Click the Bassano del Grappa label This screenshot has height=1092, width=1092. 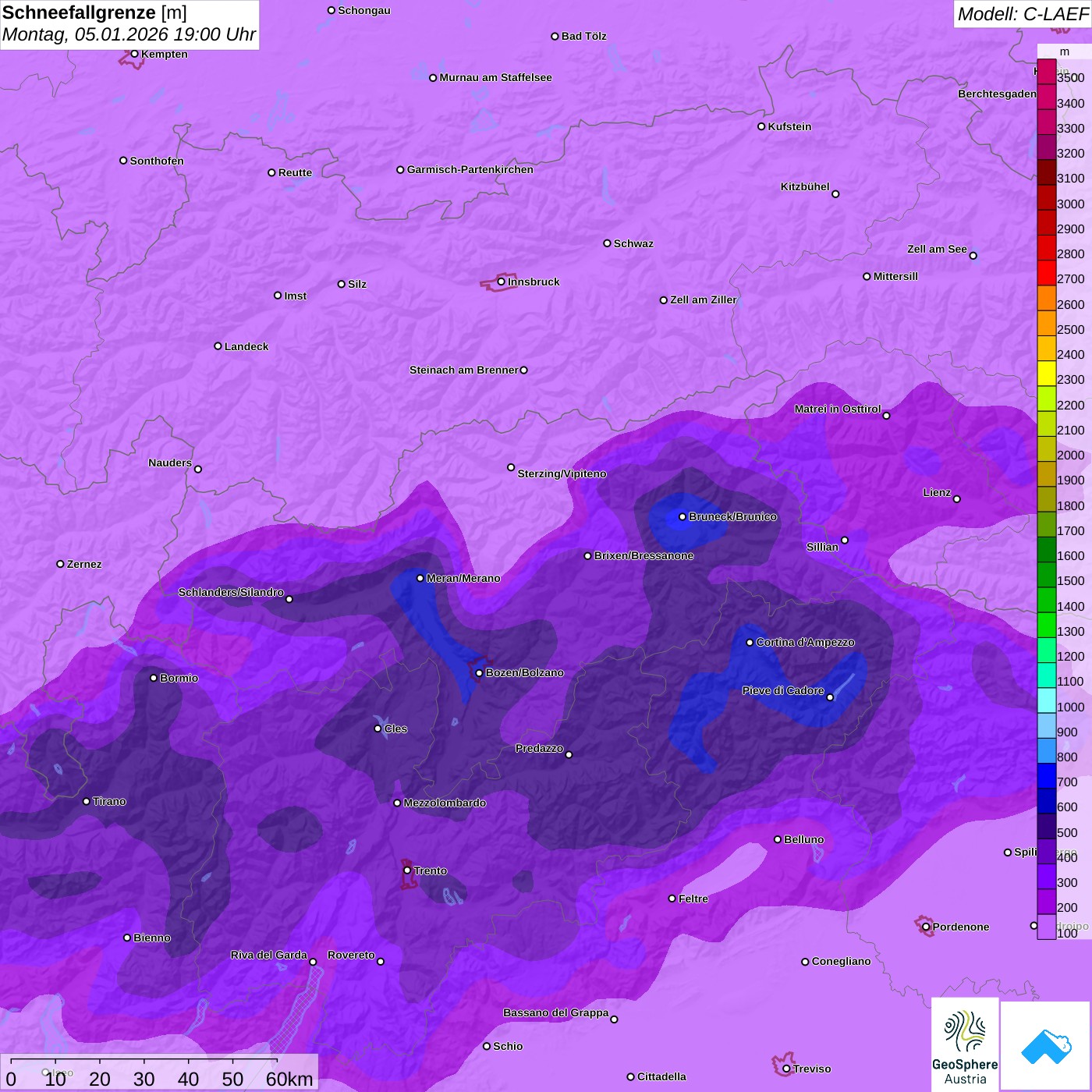tap(556, 1012)
